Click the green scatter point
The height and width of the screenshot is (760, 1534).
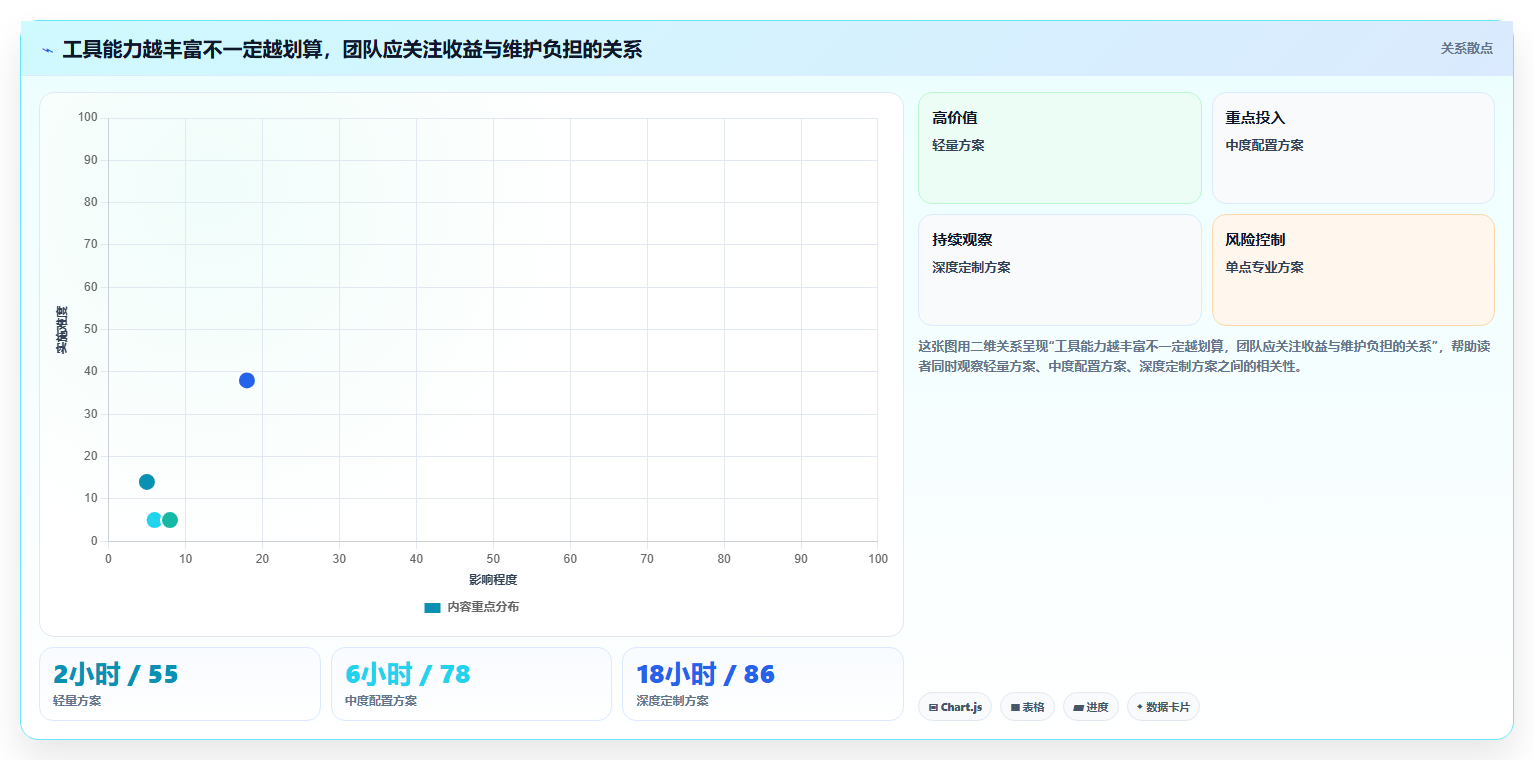point(170,520)
